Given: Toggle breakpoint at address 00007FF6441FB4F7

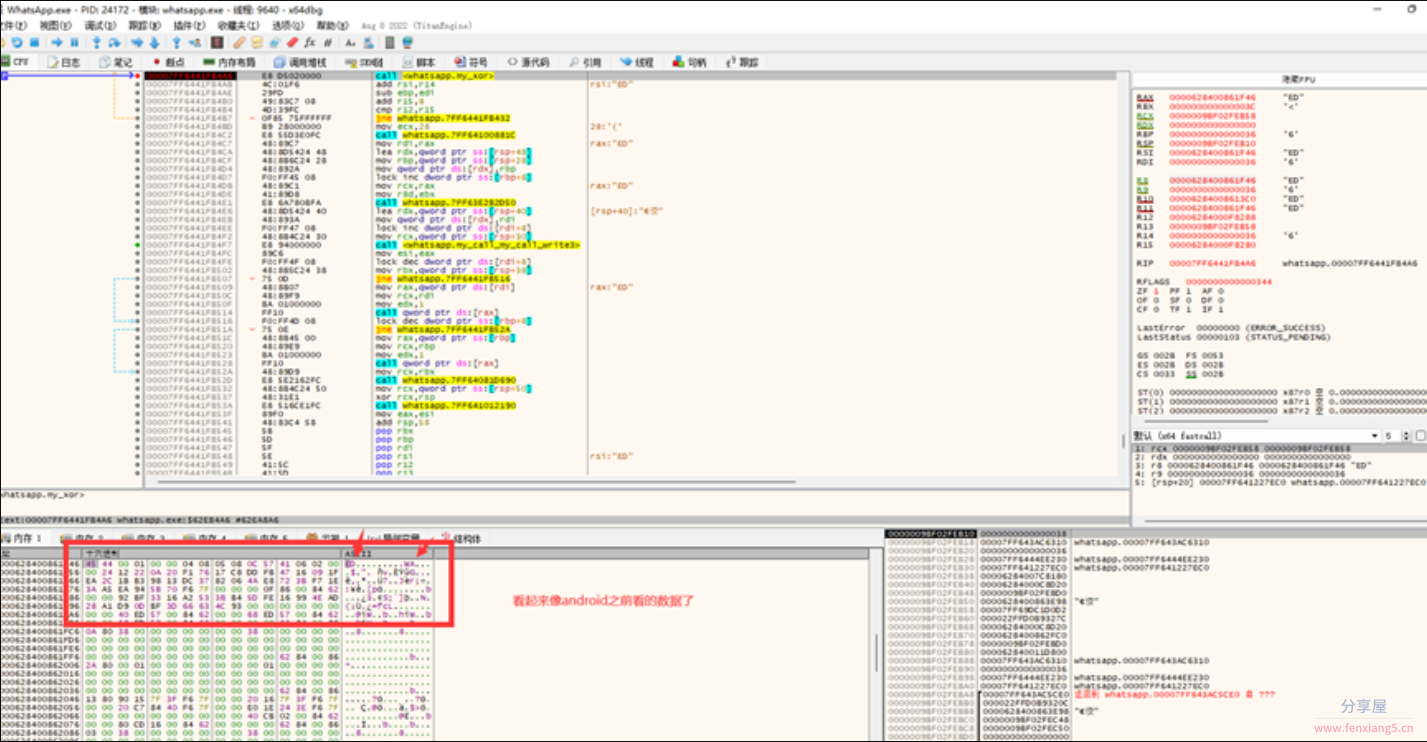Looking at the screenshot, I should coord(138,244).
